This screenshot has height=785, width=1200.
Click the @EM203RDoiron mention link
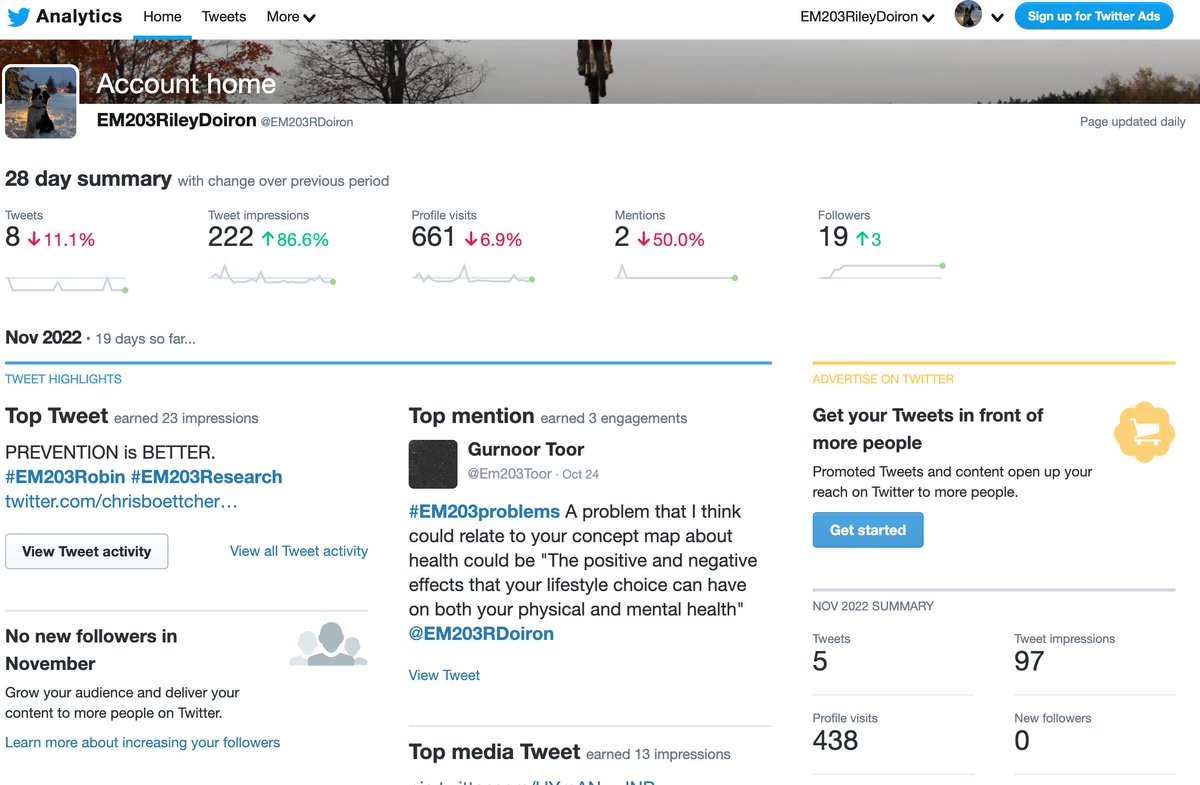[x=481, y=634]
